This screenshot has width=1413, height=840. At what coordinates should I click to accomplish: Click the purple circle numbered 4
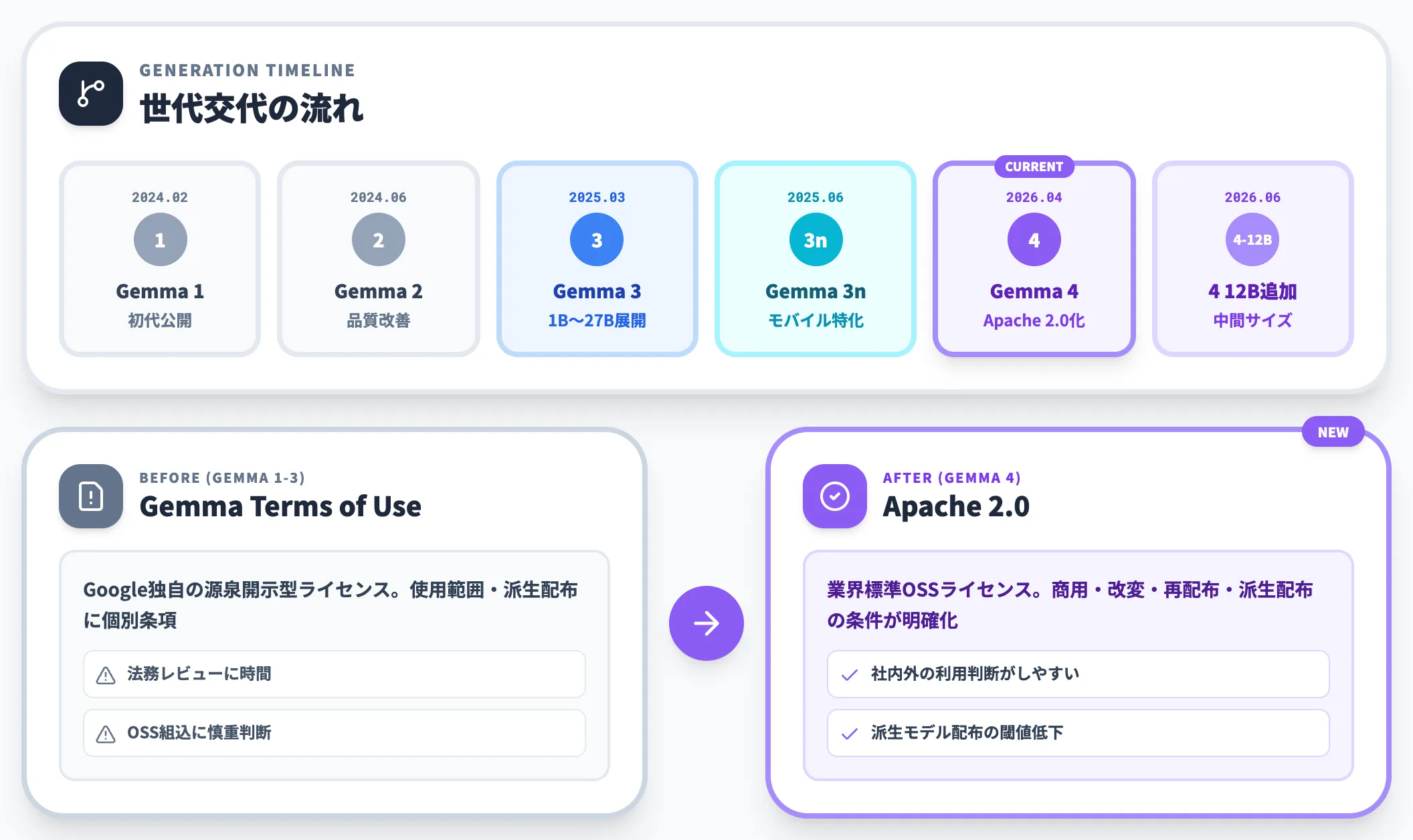coord(1034,239)
